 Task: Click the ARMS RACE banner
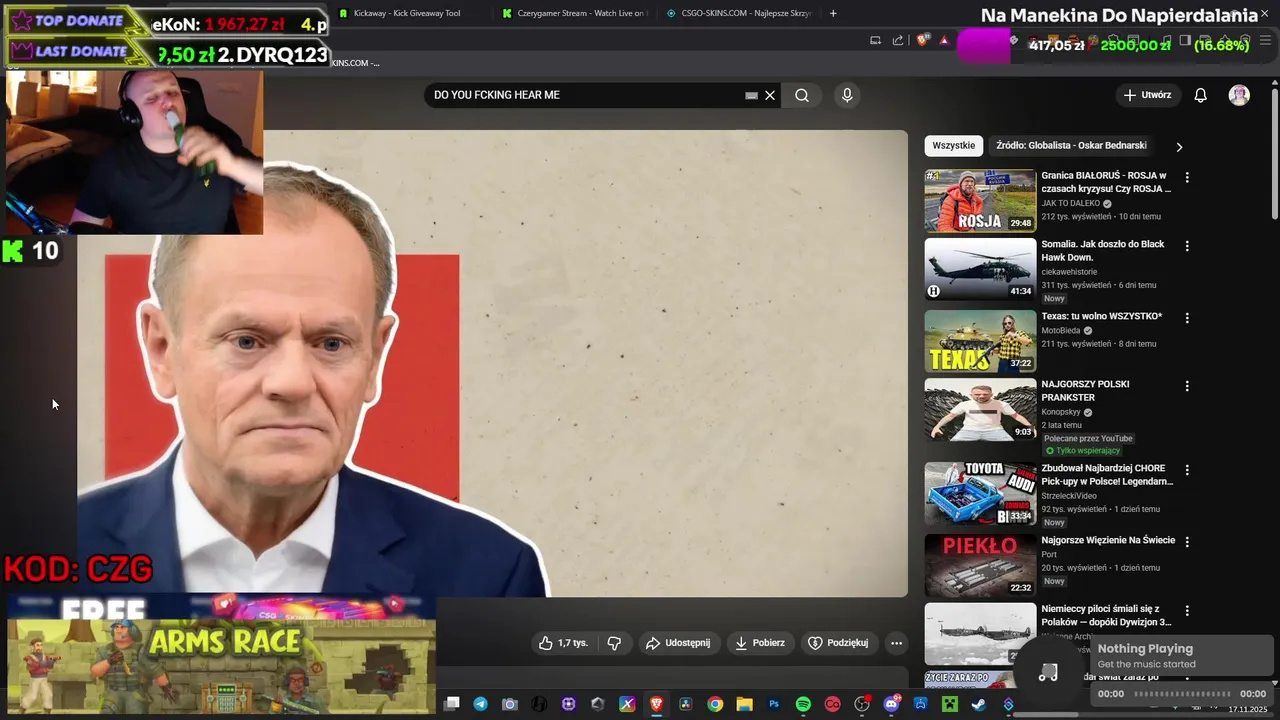tap(222, 665)
